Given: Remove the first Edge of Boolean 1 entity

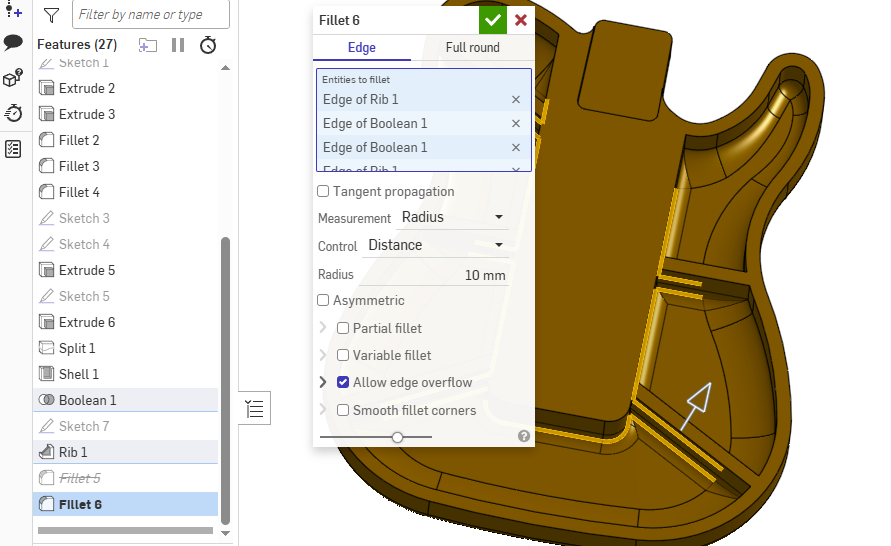Looking at the screenshot, I should [516, 123].
